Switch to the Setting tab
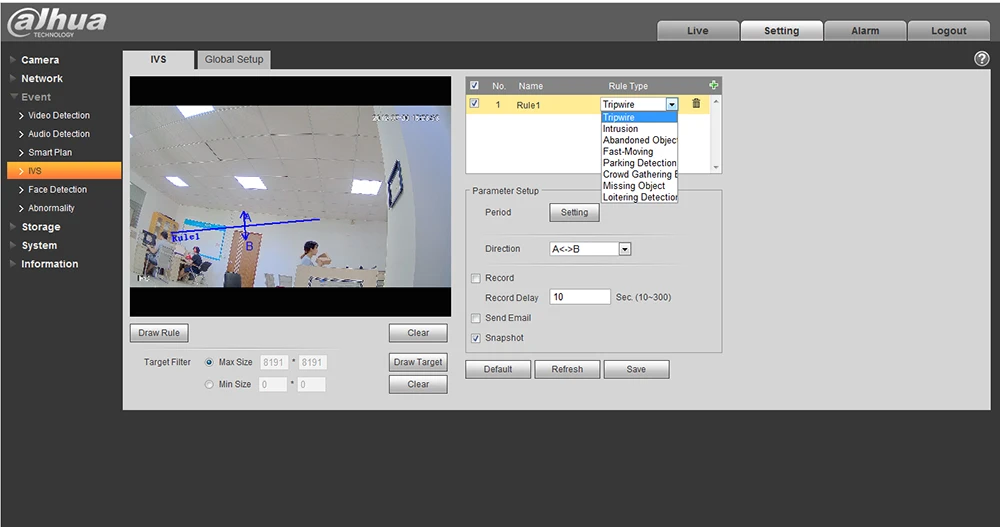Viewport: 1000px width, 527px height. pos(781,31)
